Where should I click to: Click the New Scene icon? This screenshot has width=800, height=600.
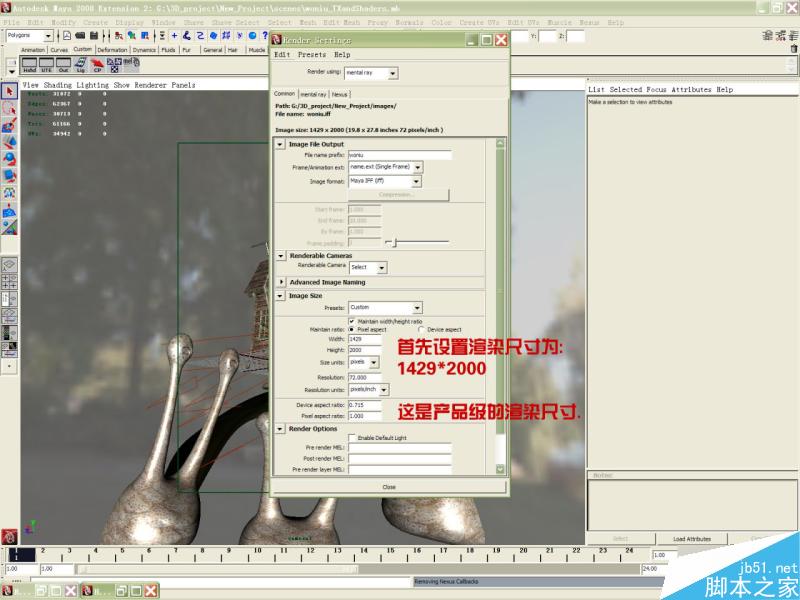coord(67,35)
